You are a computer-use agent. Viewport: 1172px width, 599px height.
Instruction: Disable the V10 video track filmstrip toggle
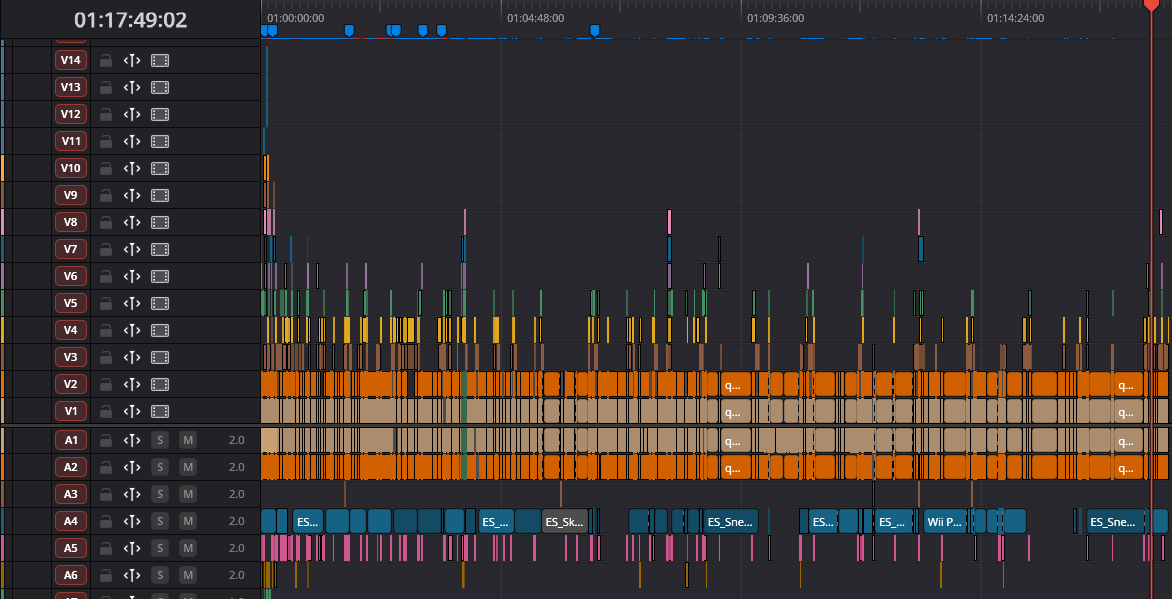click(x=160, y=168)
